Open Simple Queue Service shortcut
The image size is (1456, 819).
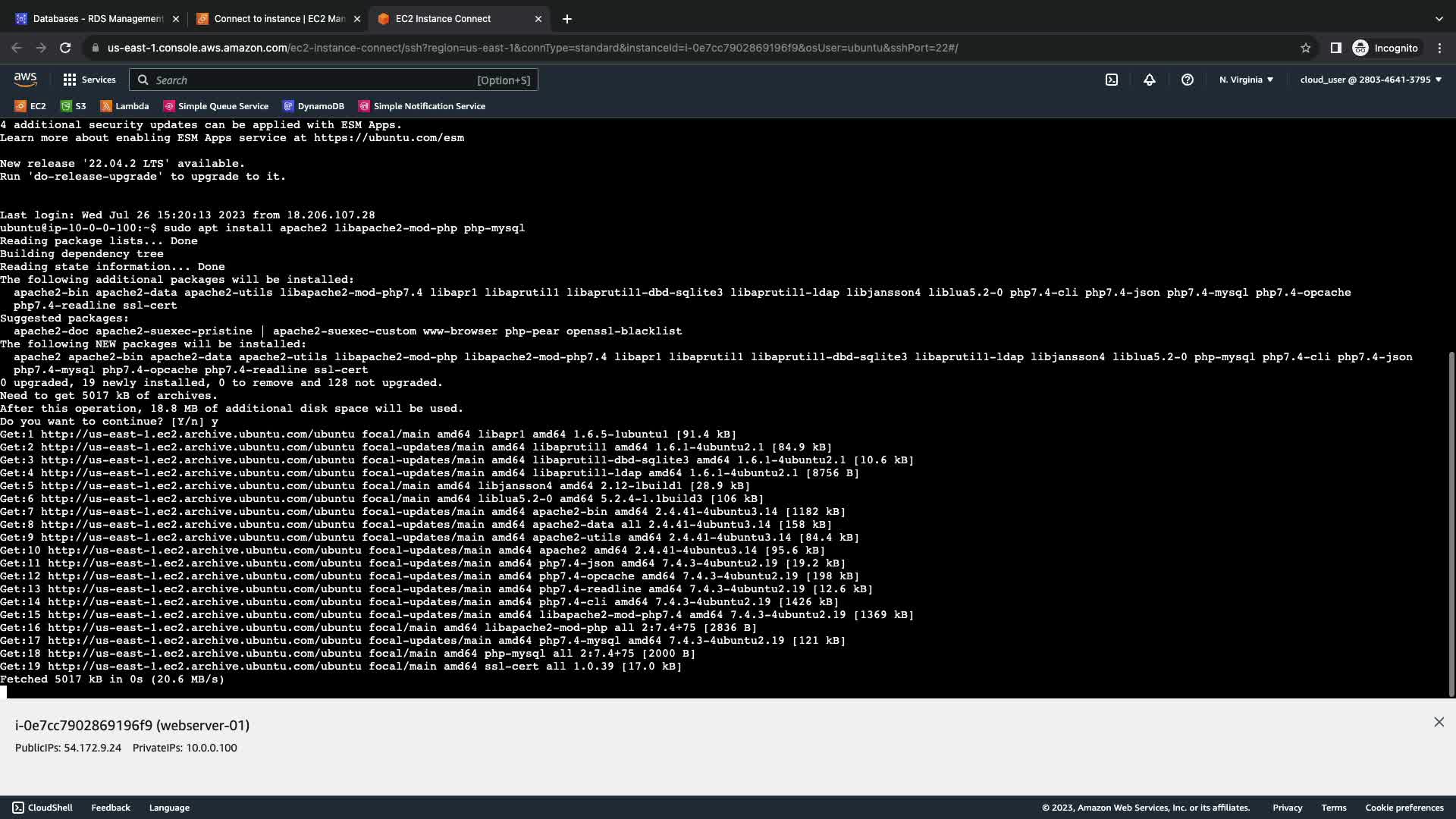click(216, 106)
